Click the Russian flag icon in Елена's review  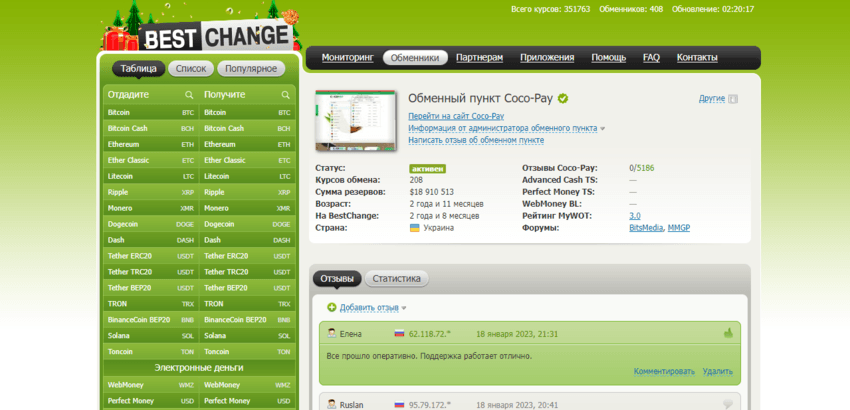pyautogui.click(x=400, y=334)
